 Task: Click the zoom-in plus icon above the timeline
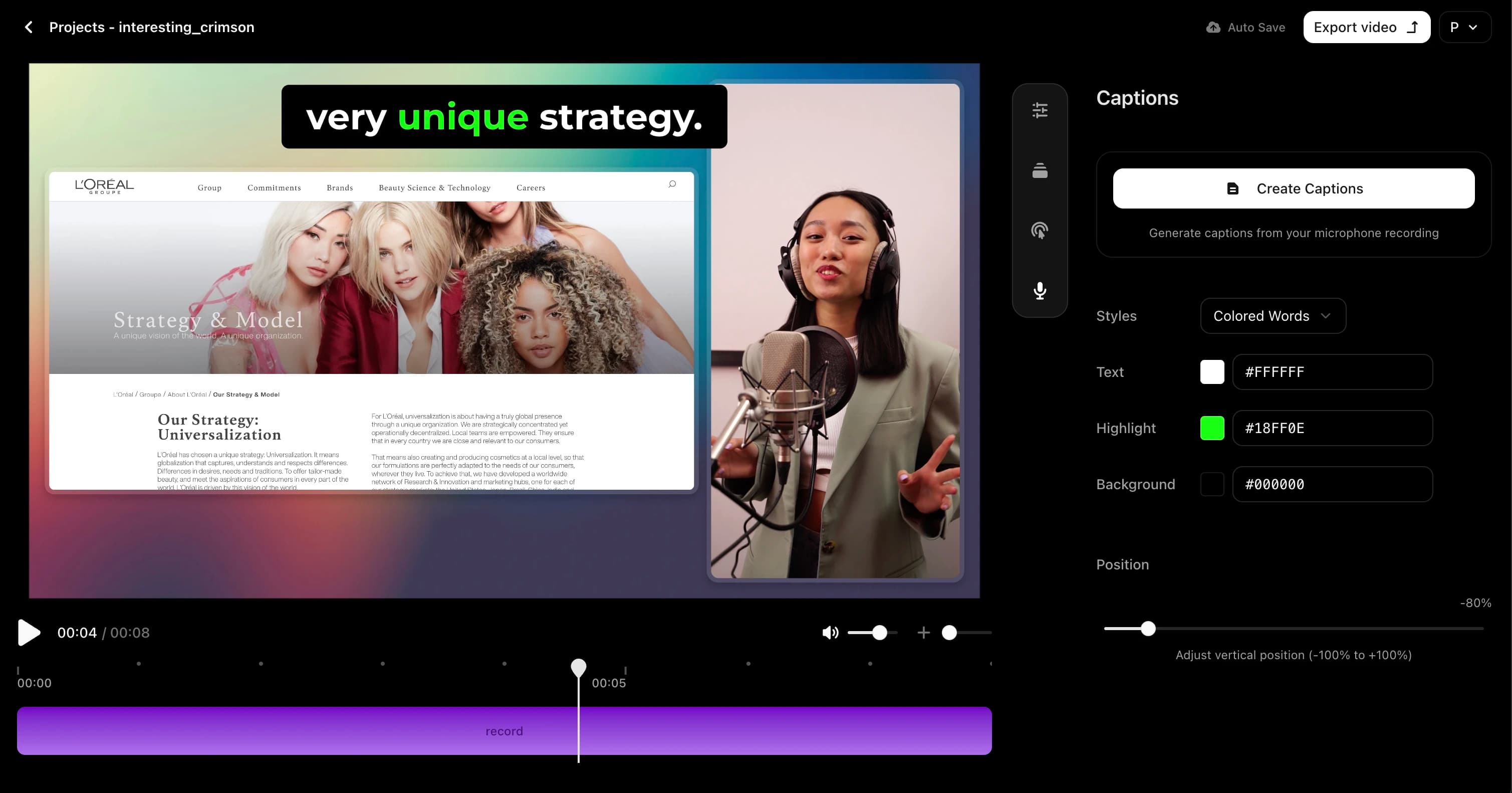point(923,633)
